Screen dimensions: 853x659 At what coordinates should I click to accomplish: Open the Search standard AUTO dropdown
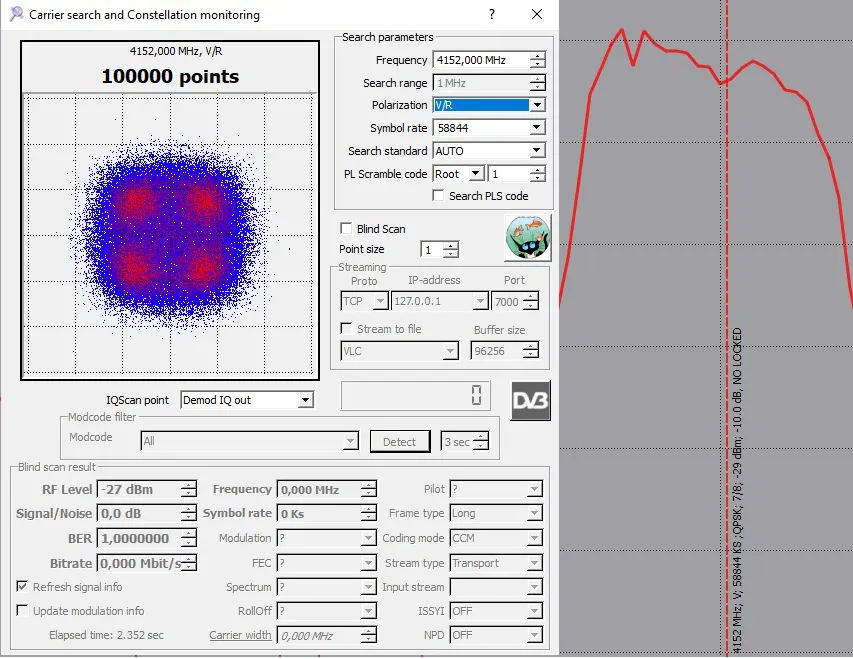[537, 151]
